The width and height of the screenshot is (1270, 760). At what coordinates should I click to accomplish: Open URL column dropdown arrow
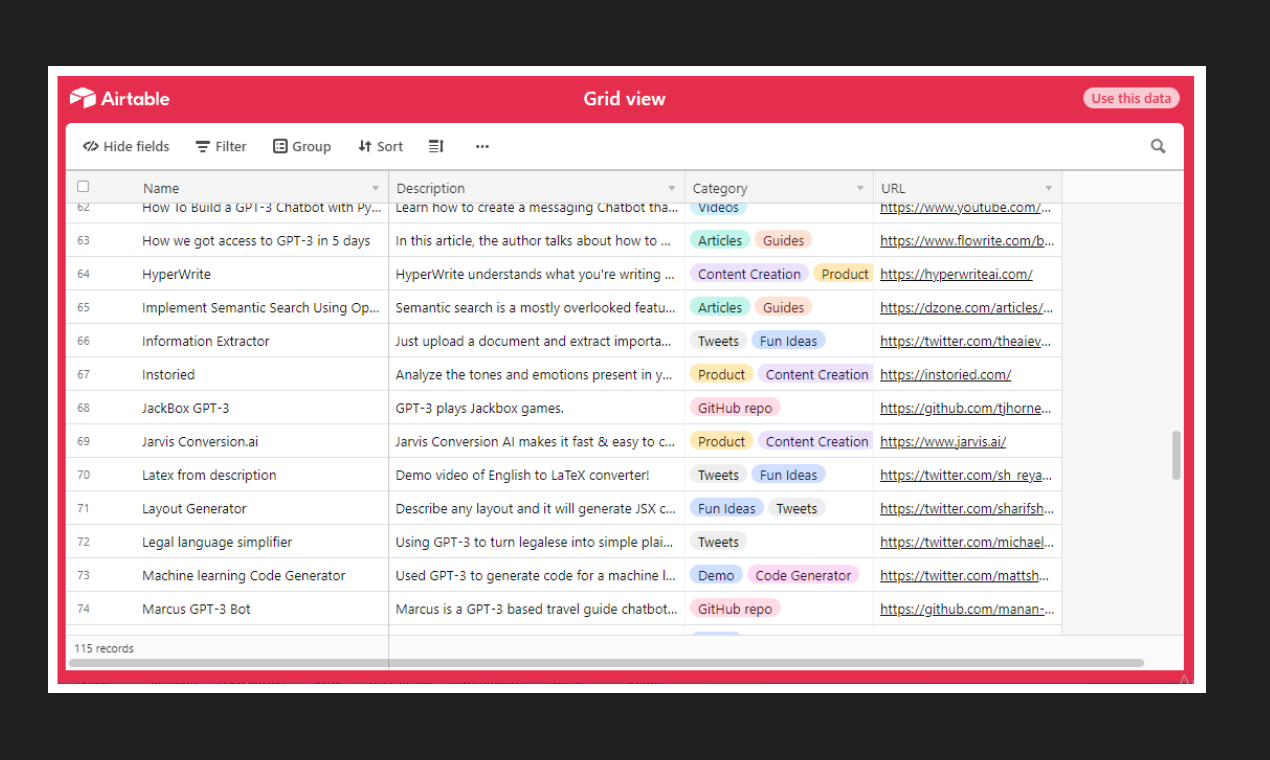(1049, 188)
